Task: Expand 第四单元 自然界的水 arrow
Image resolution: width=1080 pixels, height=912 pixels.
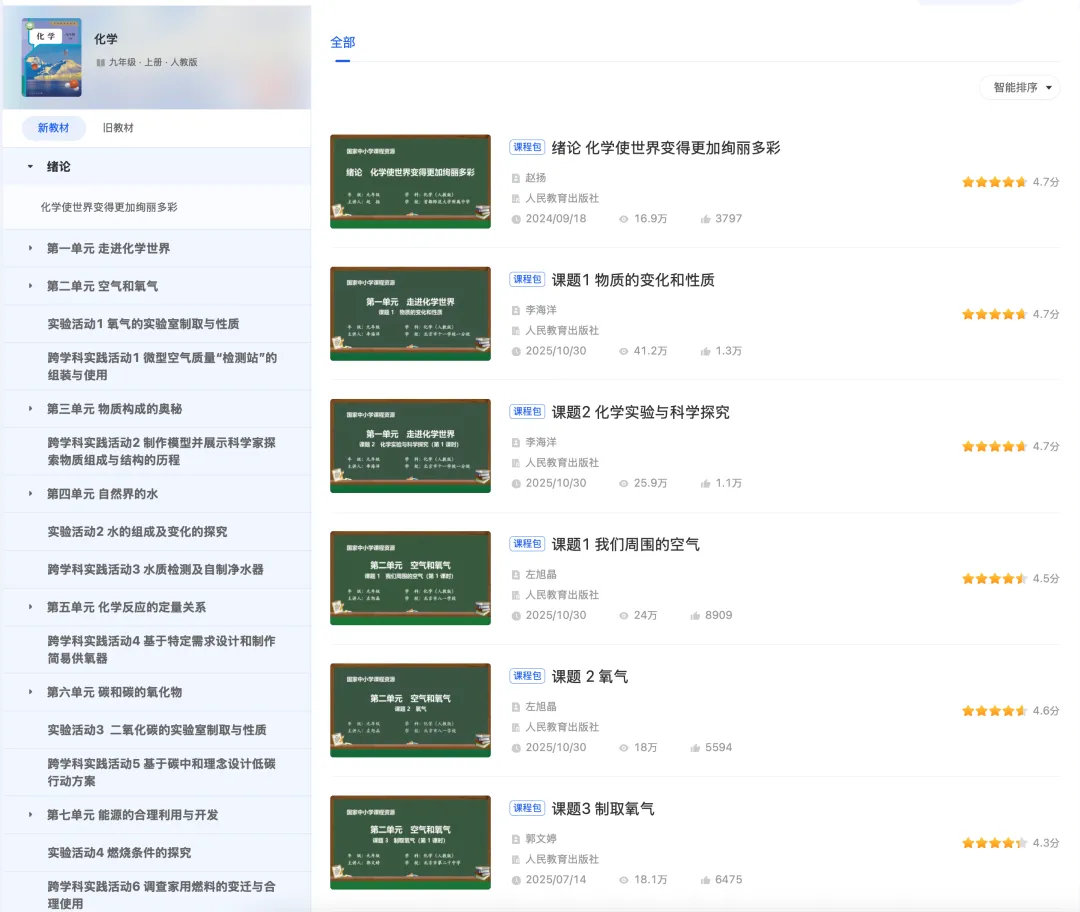Action: 30,494
